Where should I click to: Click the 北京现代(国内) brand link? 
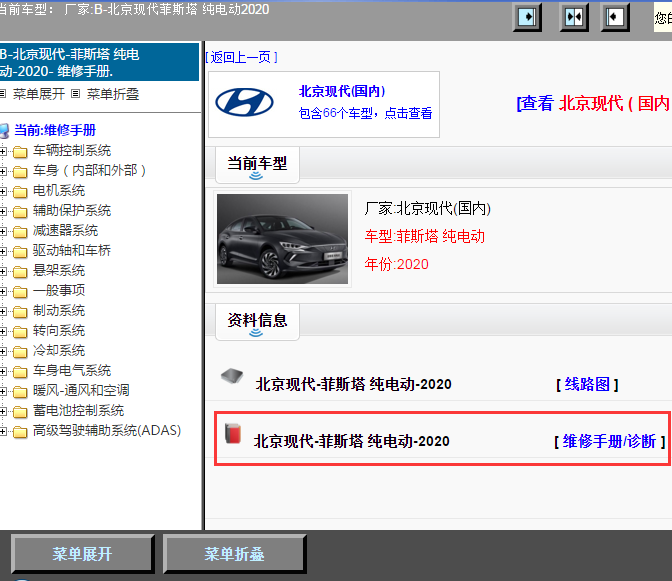(x=342, y=91)
